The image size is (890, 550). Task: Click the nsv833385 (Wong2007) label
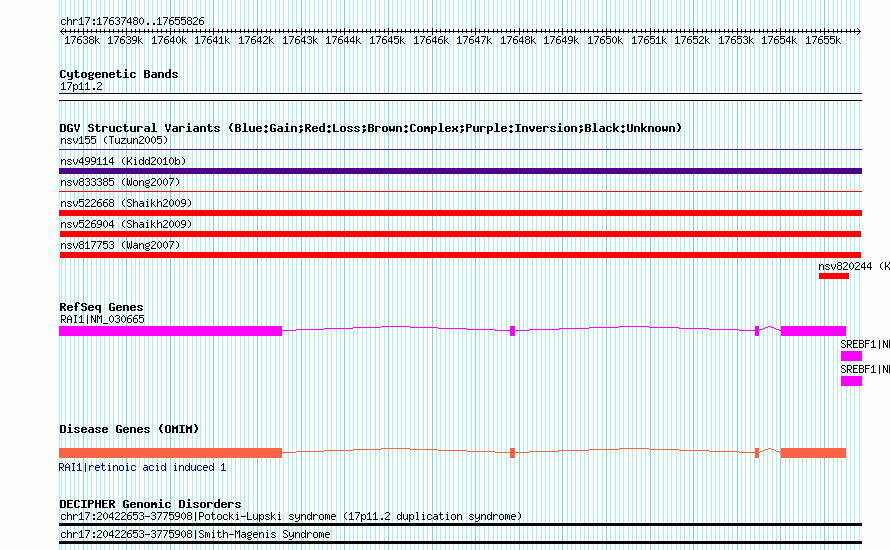point(120,182)
